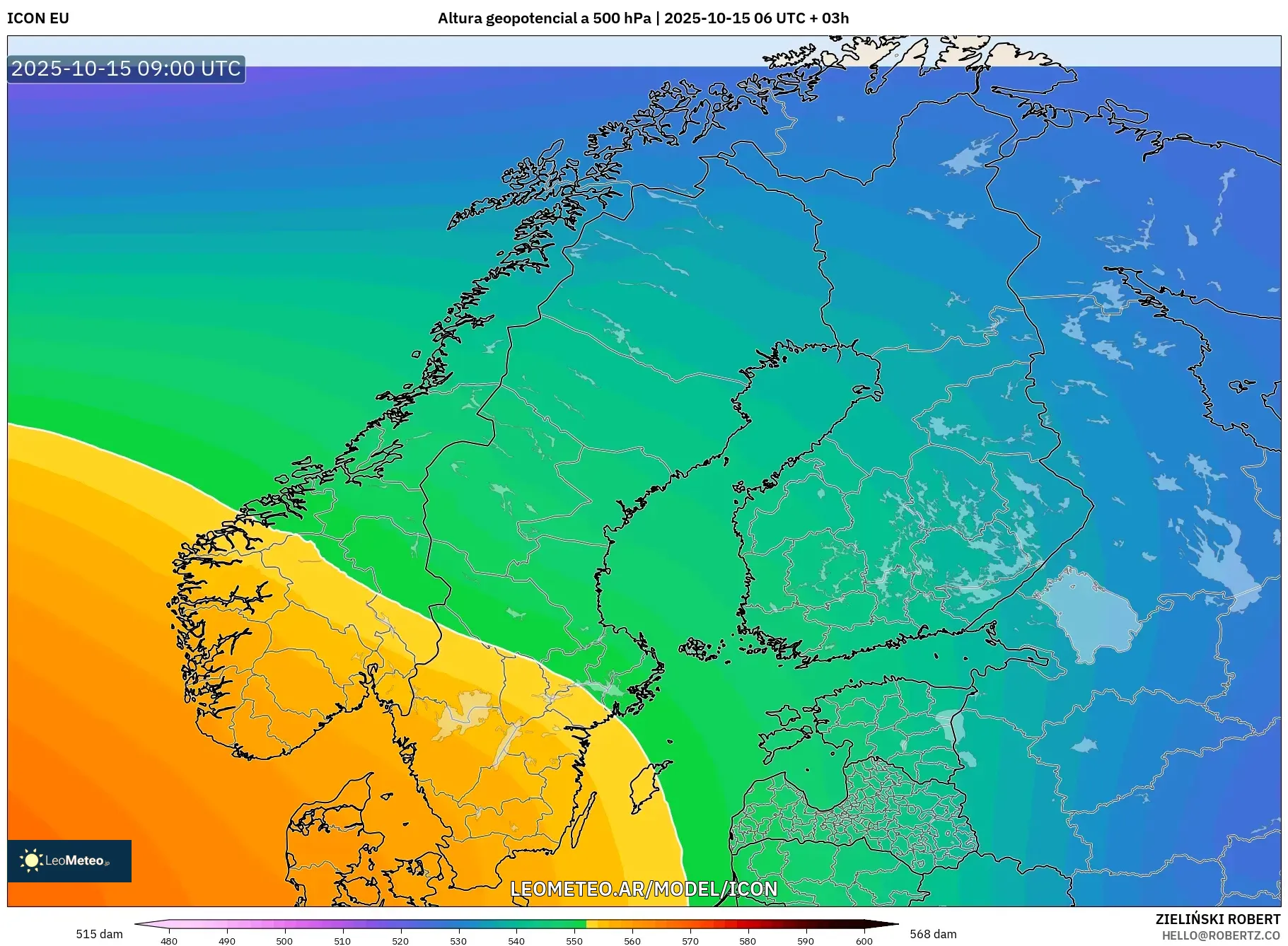1288x946 pixels.
Task: Click the 568 dam maximum label
Action: [x=932, y=934]
